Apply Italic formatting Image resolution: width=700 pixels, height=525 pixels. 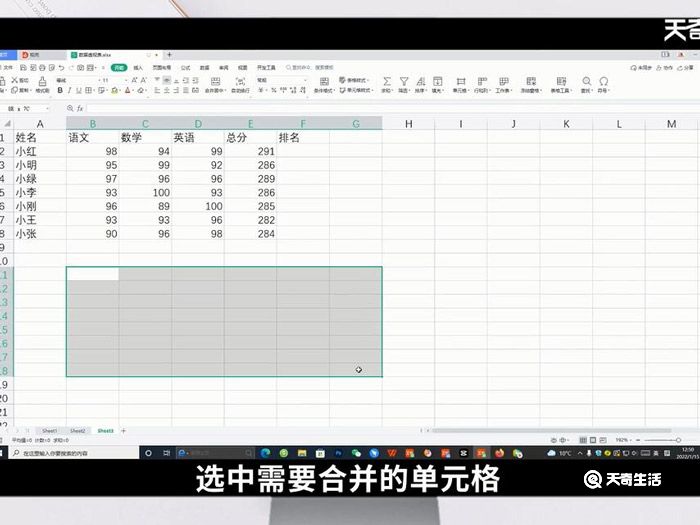tap(70, 90)
